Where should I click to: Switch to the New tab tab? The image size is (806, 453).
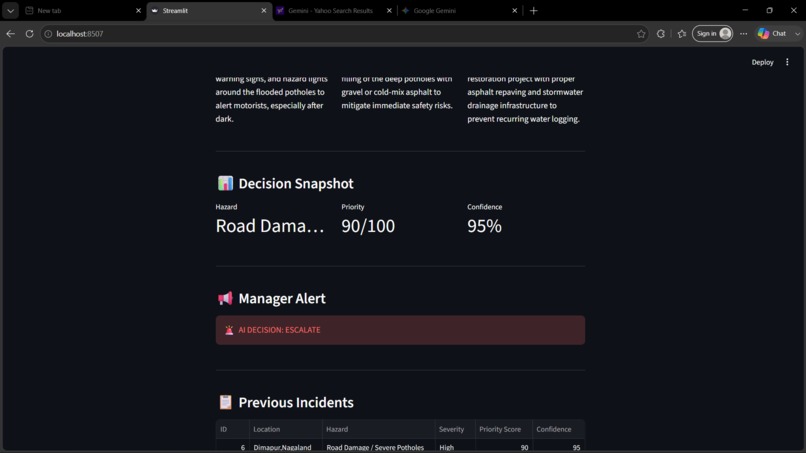(80, 10)
